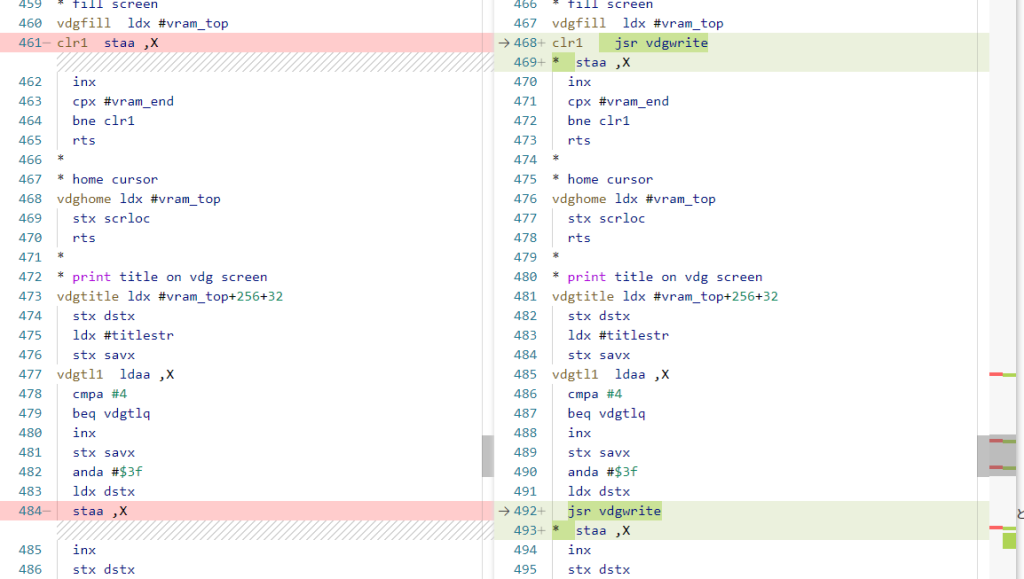Image resolution: width=1024 pixels, height=579 pixels.
Task: Click the hatched placeholder below line 461
Action: pos(268,62)
